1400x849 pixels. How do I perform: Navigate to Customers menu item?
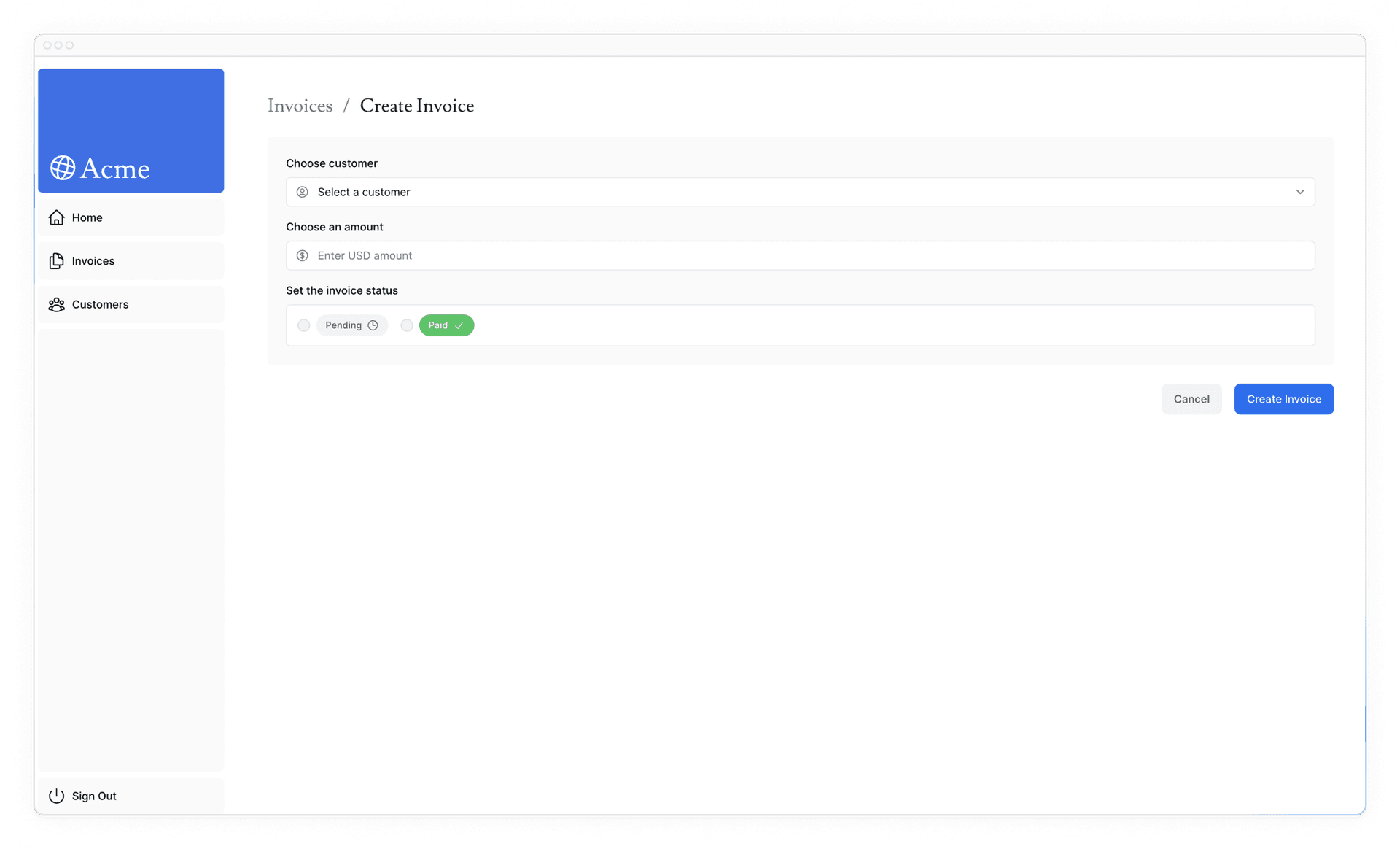(100, 304)
